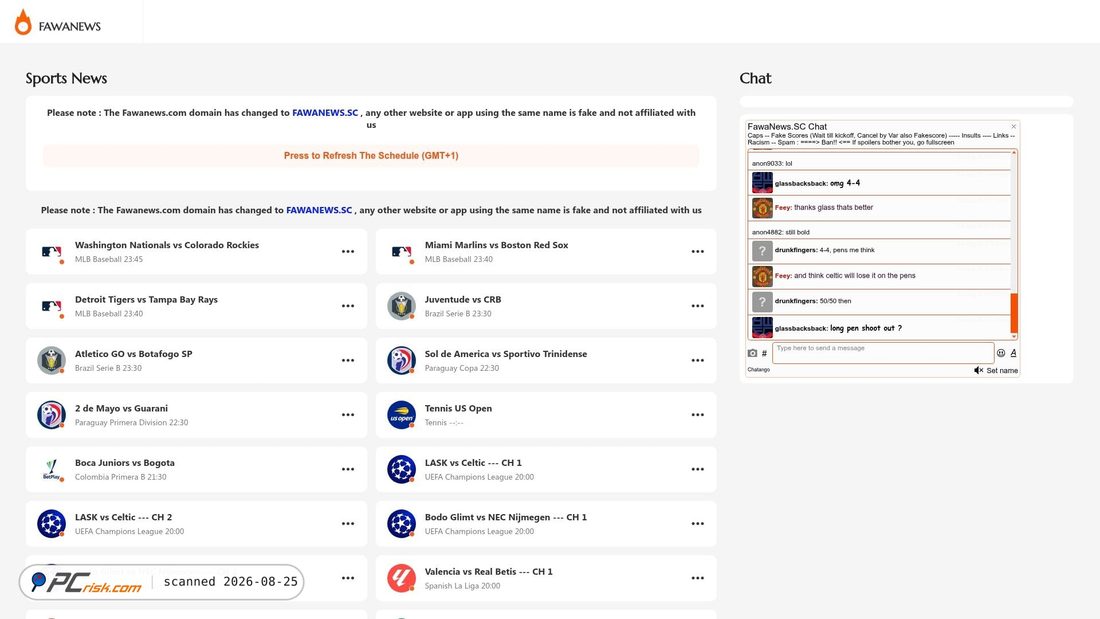1100x619 pixels.
Task: Click Paraguay Copa badge for Sol de America
Action: coord(401,360)
